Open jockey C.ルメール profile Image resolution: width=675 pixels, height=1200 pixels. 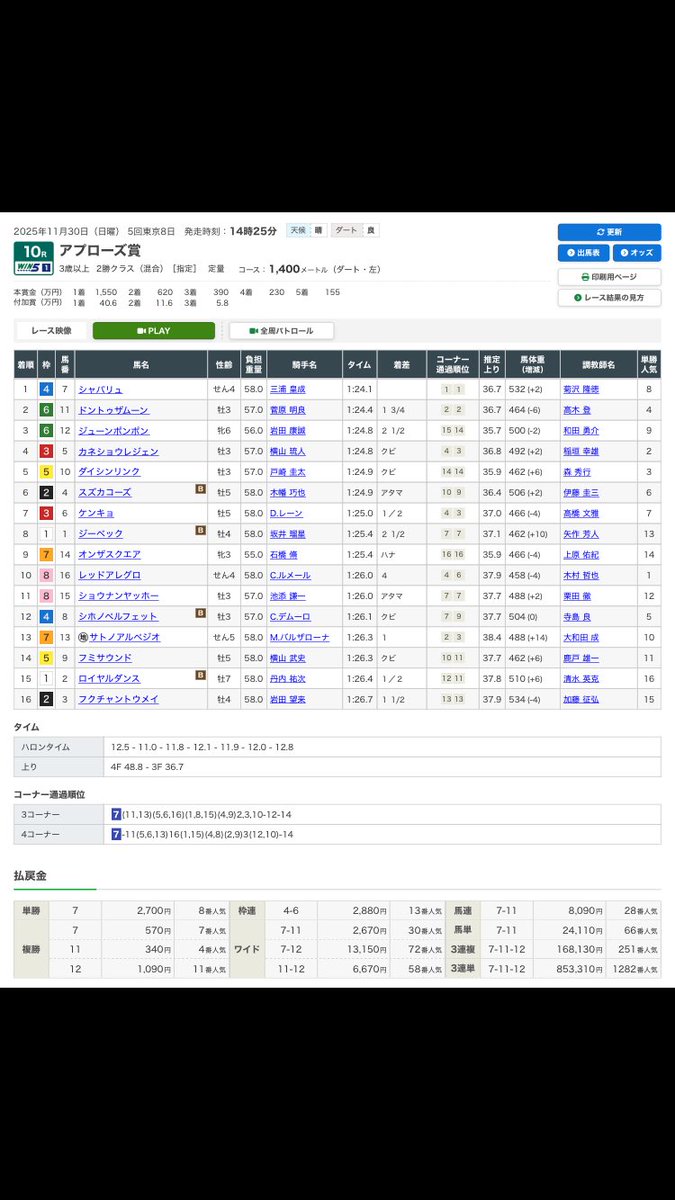pyautogui.click(x=290, y=575)
